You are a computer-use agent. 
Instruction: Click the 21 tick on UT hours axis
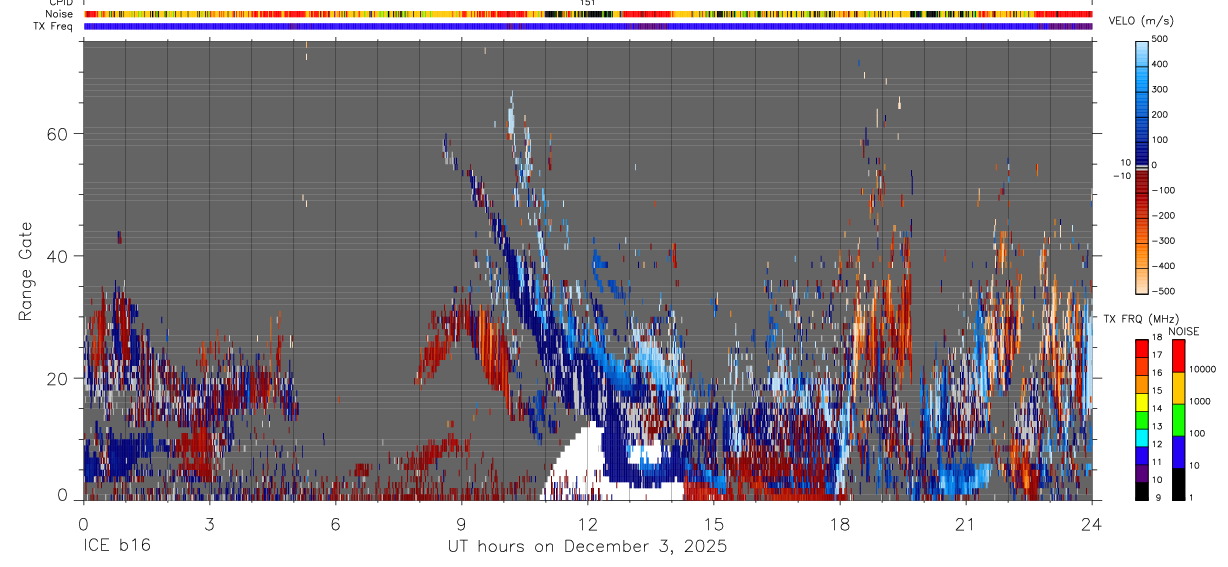[x=966, y=523]
